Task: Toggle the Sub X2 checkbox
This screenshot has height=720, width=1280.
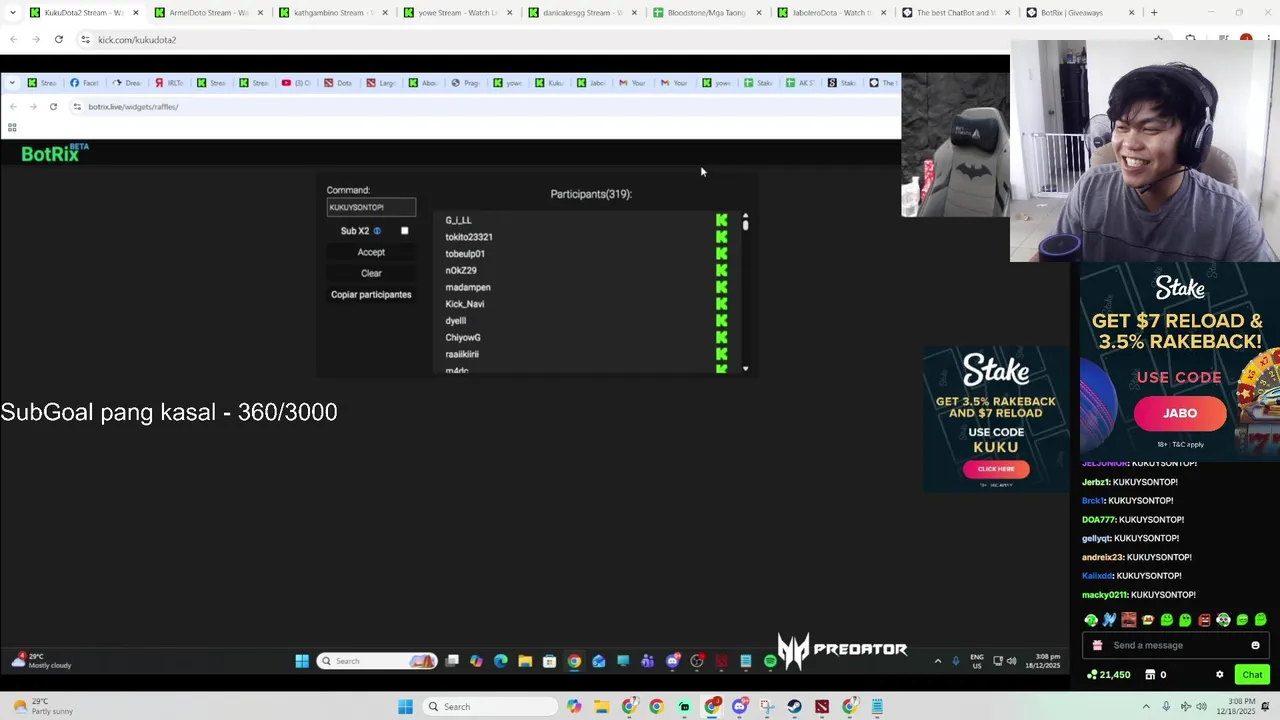Action: pos(405,231)
